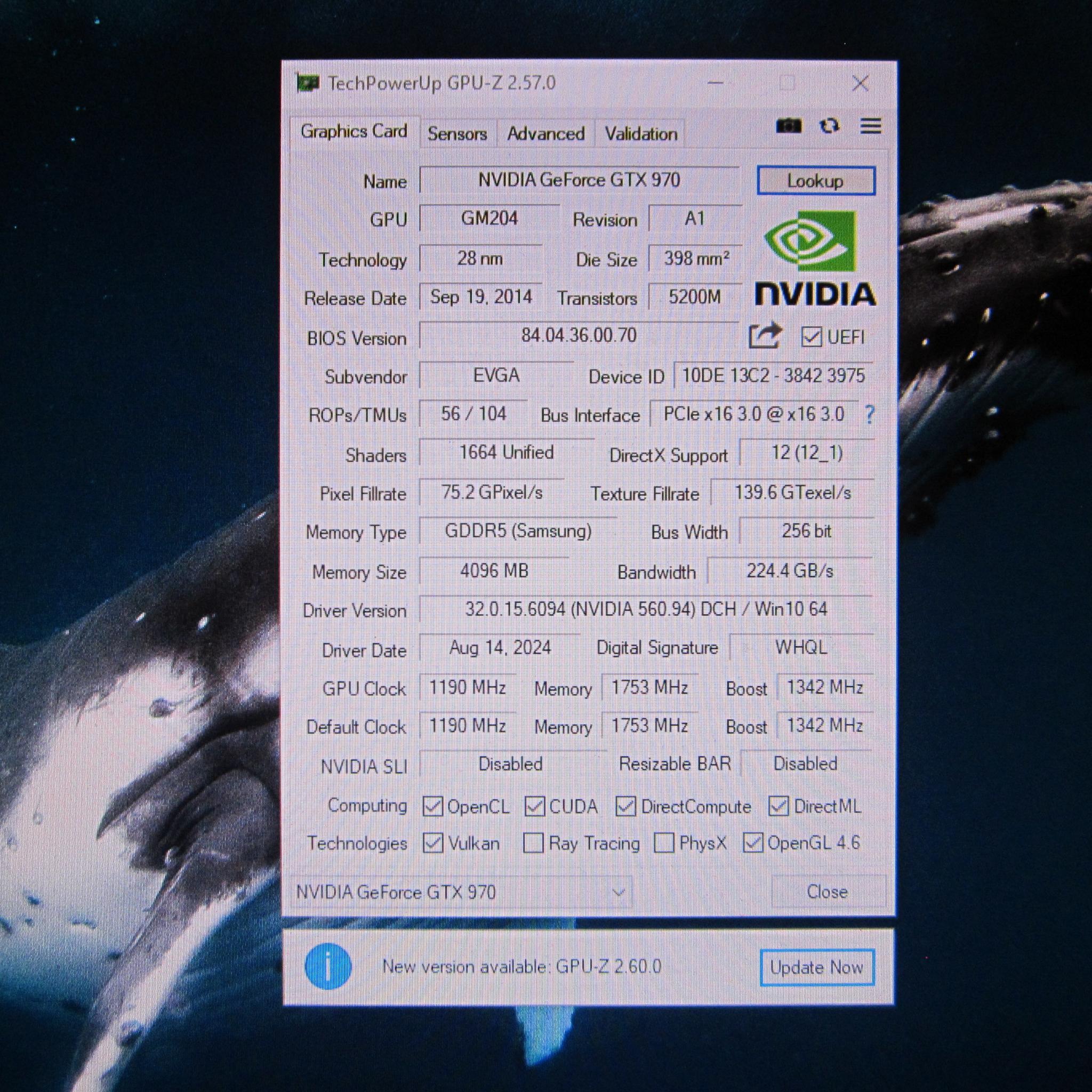Image resolution: width=1092 pixels, height=1092 pixels.
Task: Toggle the CUDA checkbox
Action: (535, 806)
